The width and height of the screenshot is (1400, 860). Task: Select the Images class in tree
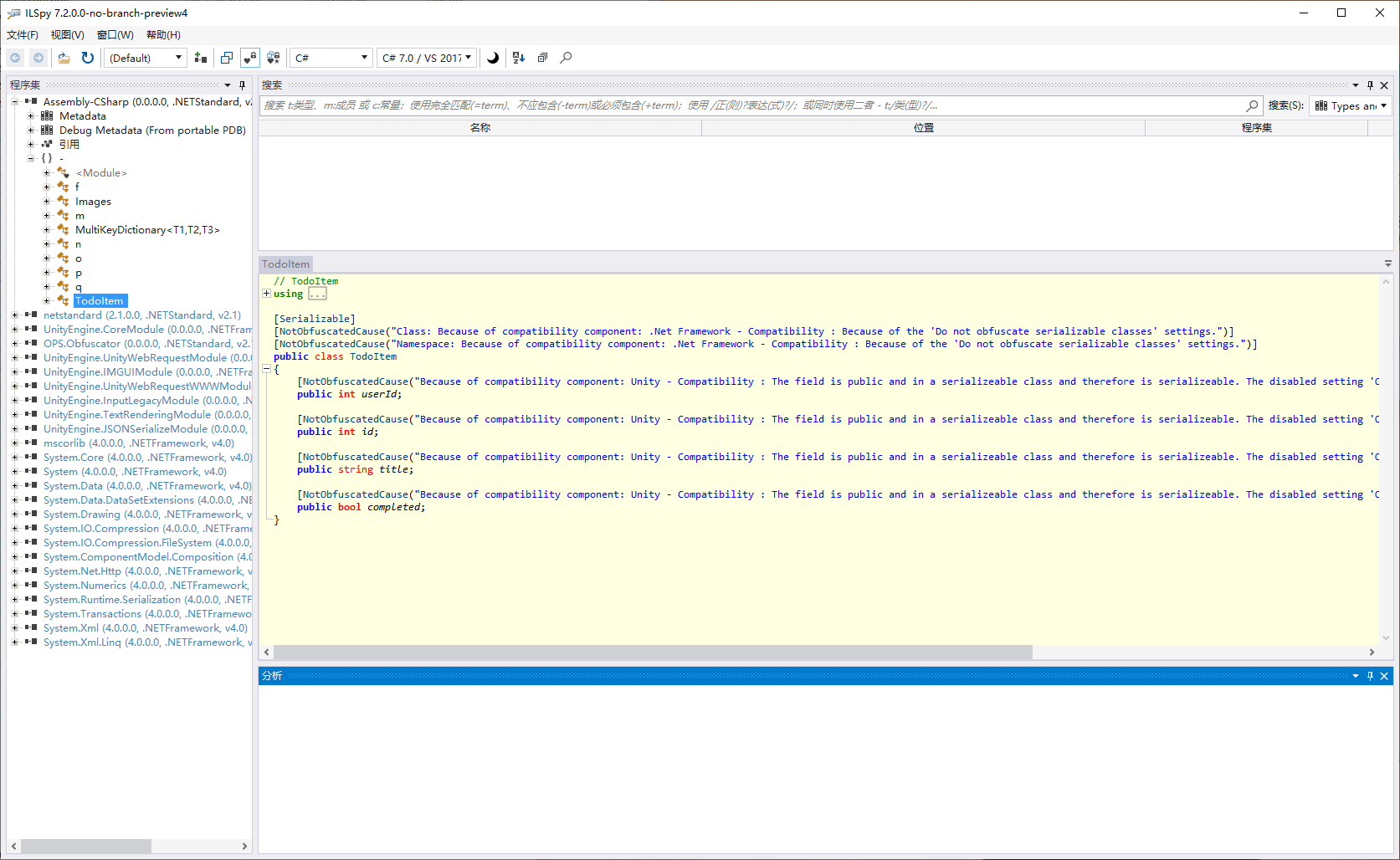tap(93, 202)
